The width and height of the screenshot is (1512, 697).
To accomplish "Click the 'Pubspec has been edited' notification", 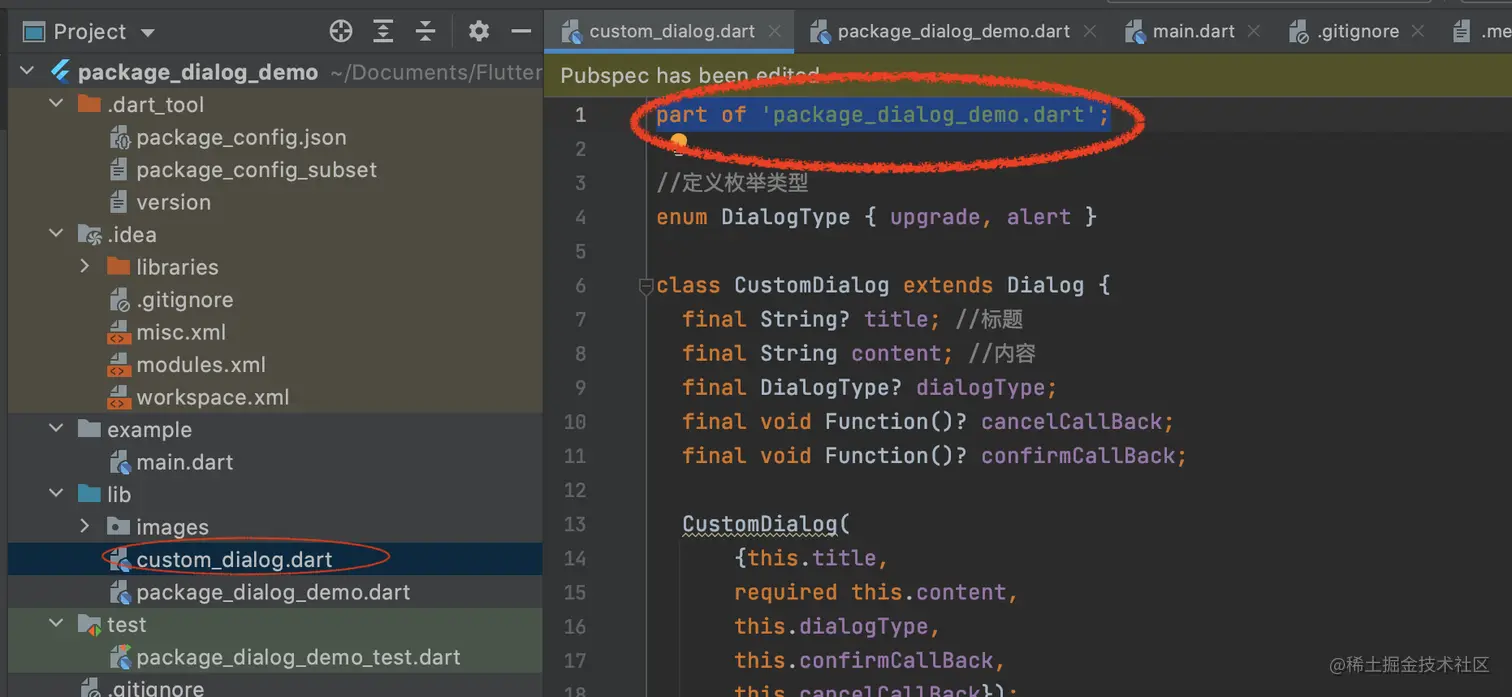I will (690, 76).
